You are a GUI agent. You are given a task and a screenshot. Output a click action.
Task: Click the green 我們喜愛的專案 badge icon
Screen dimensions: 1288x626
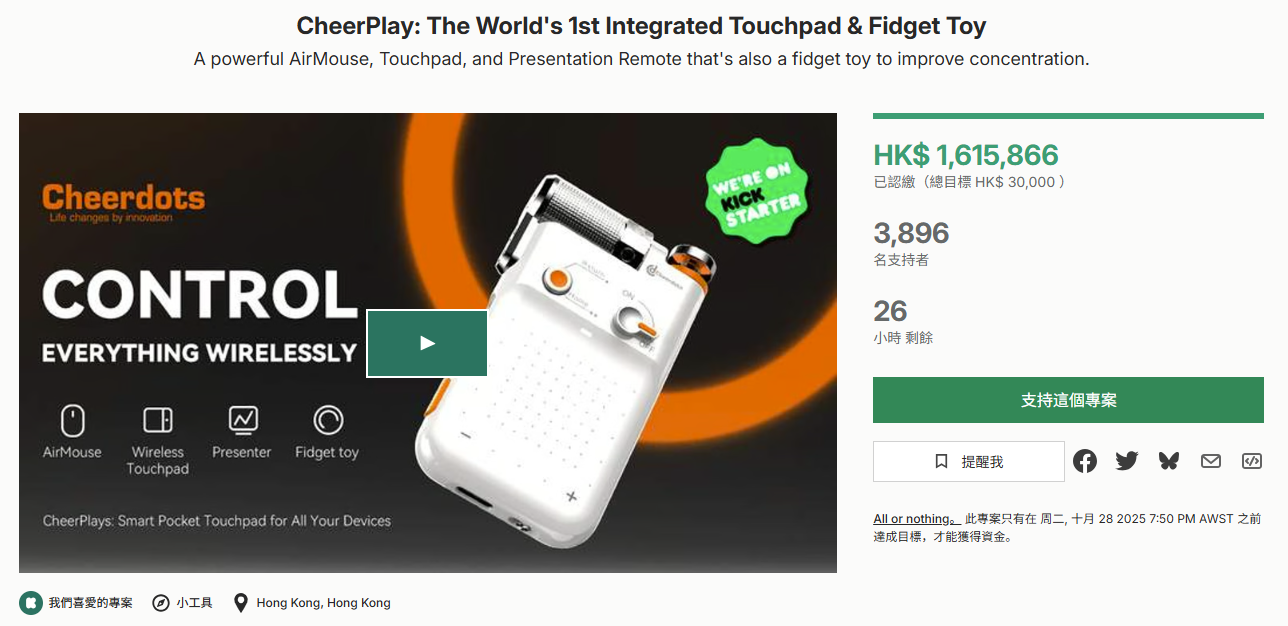31,603
